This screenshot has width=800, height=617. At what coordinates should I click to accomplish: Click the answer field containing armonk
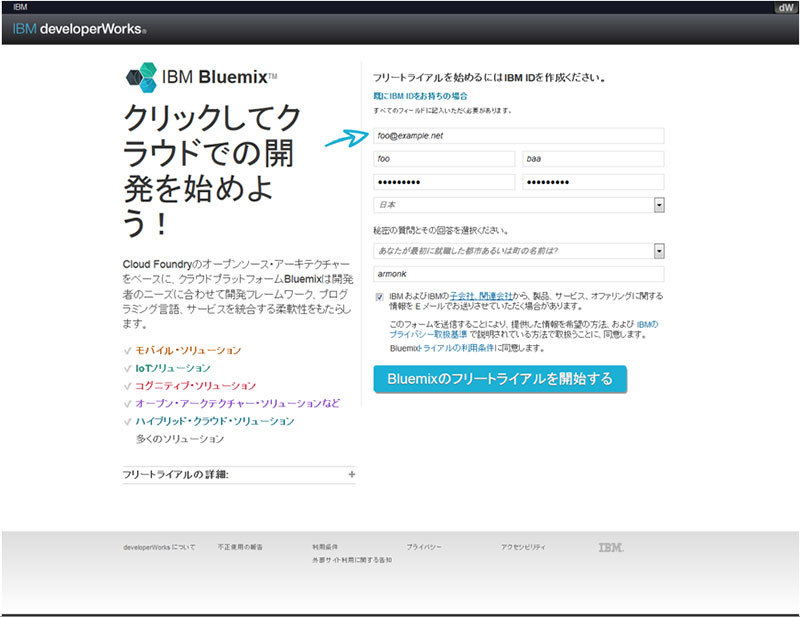519,274
